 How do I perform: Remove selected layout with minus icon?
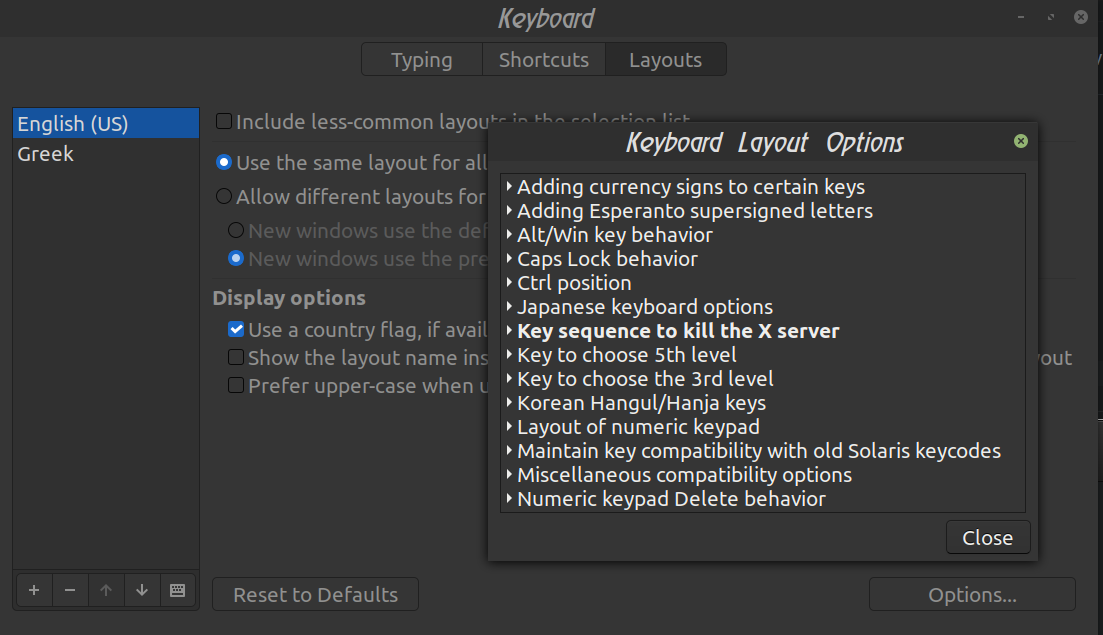70,590
